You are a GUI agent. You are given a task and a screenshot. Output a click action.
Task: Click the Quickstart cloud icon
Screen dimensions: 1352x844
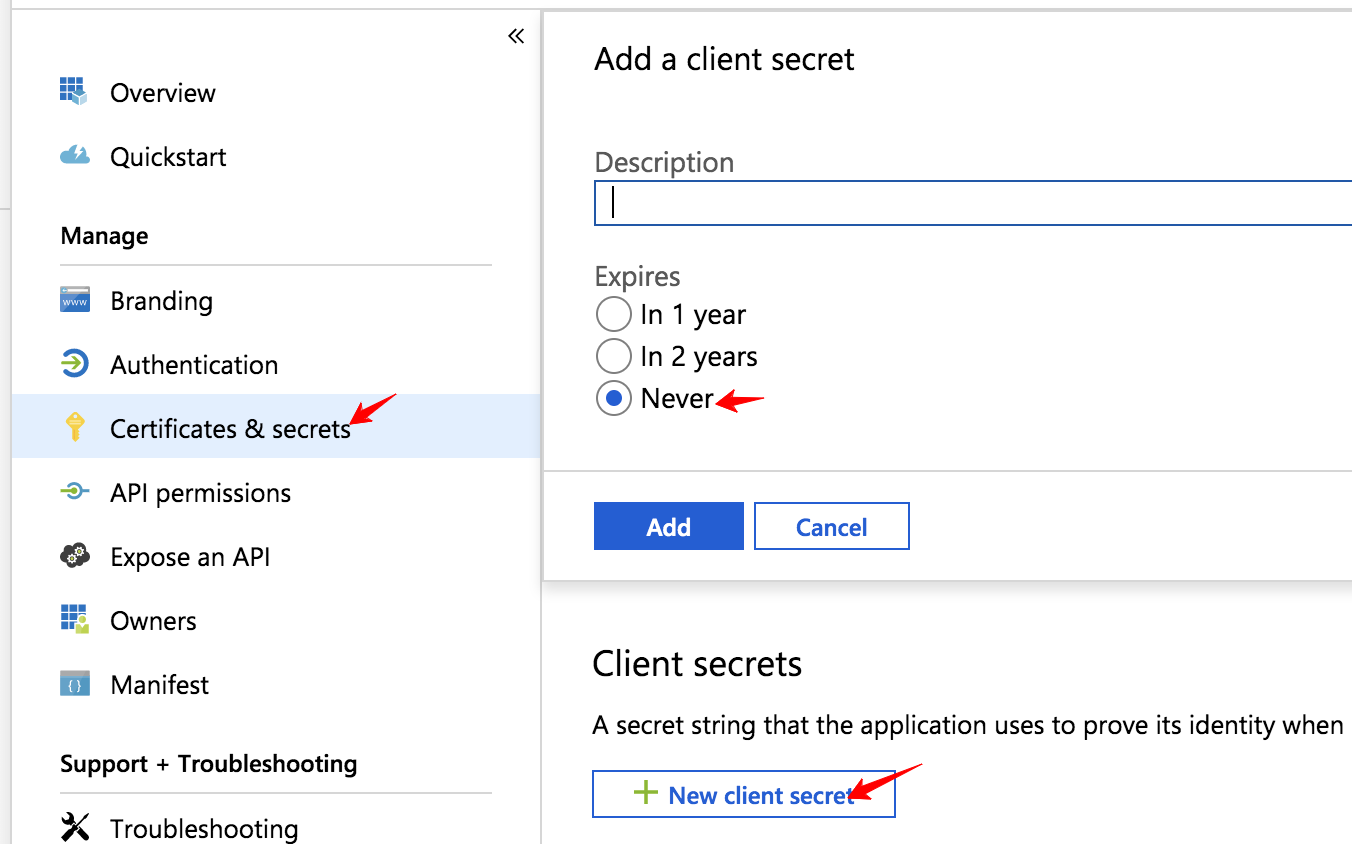pyautogui.click(x=74, y=156)
